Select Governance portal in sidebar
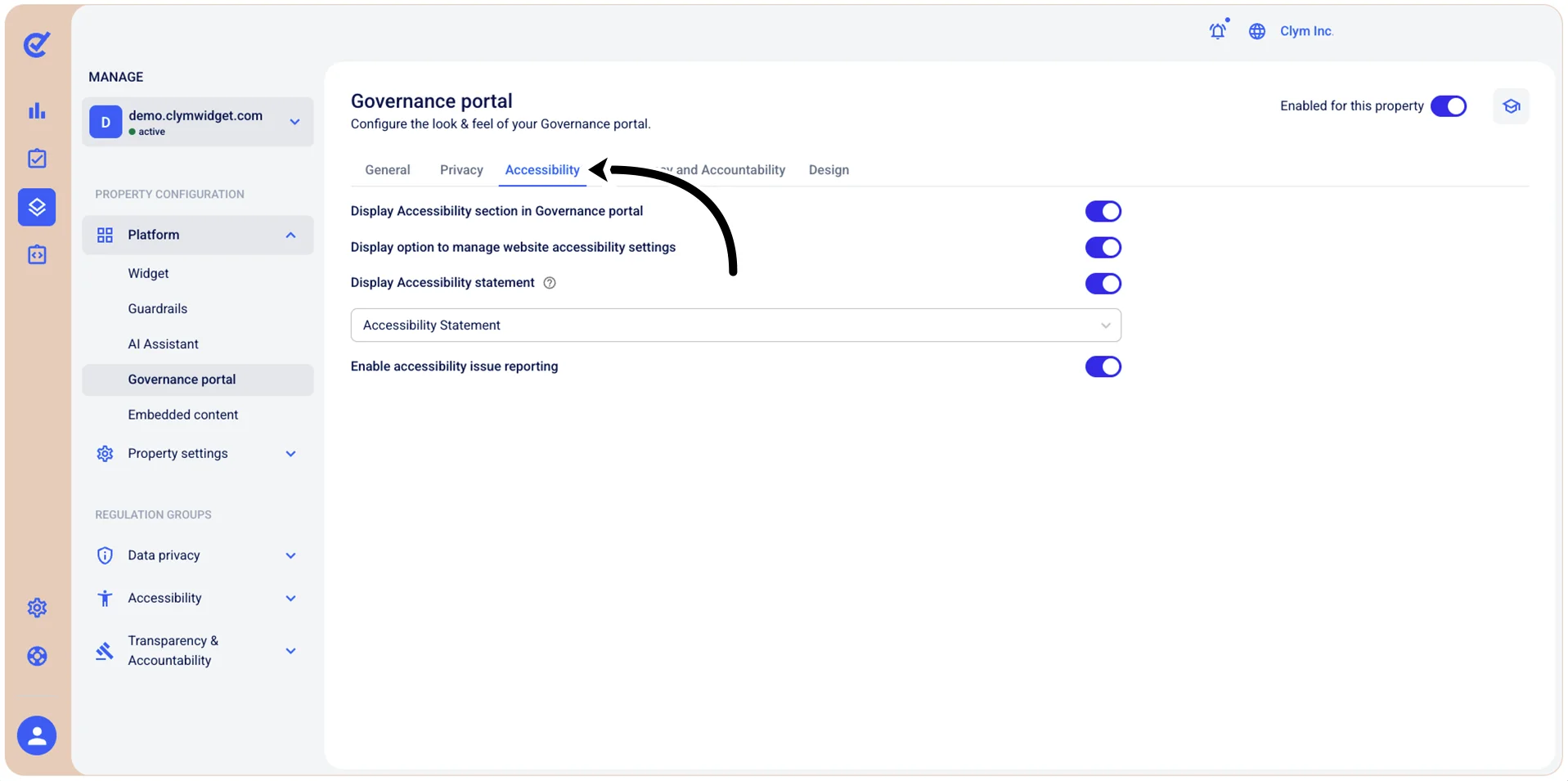This screenshot has height=781, width=1568. 197,380
